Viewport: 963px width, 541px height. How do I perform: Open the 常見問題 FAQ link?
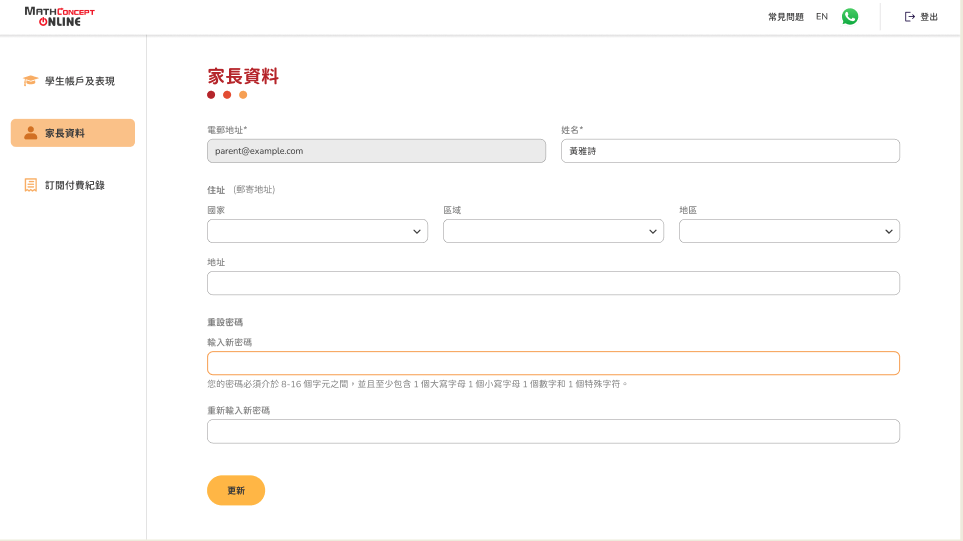tap(785, 17)
